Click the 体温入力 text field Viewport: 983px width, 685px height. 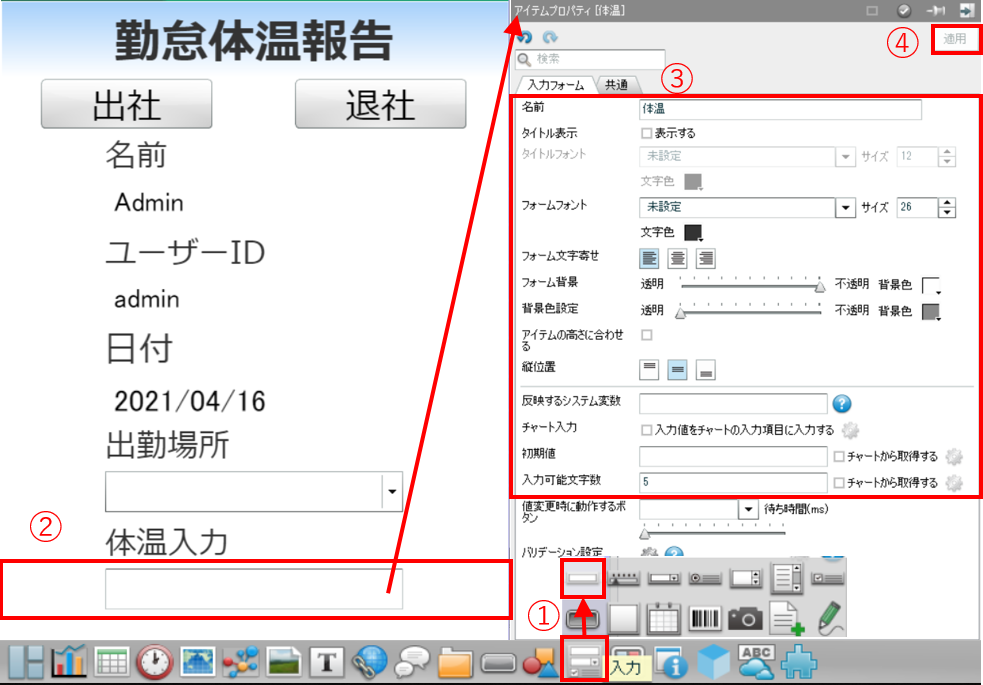click(x=254, y=590)
